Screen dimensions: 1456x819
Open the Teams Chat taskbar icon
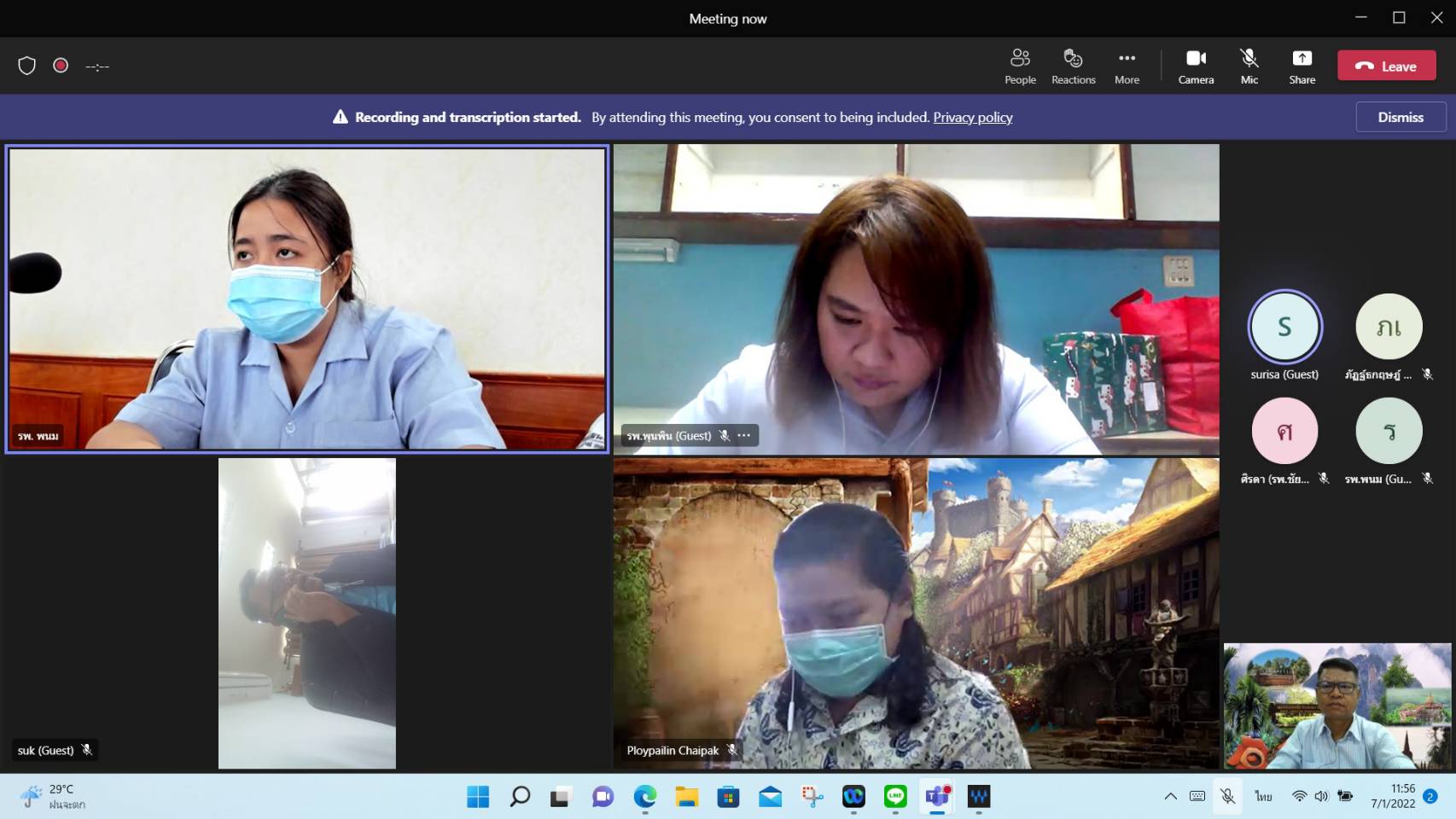pyautogui.click(x=603, y=797)
